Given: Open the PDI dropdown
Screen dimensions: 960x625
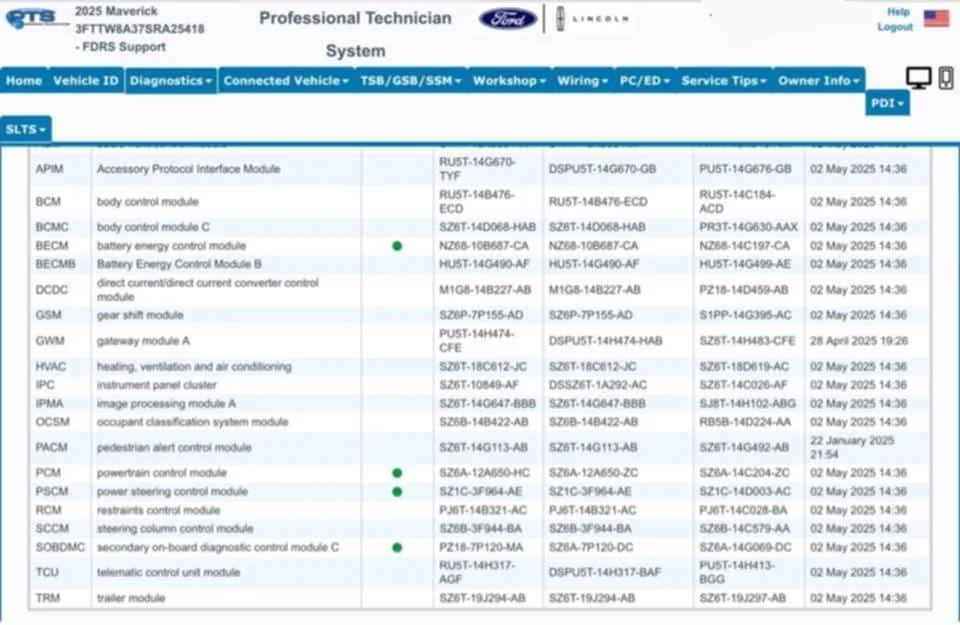Looking at the screenshot, I should coord(887,103).
